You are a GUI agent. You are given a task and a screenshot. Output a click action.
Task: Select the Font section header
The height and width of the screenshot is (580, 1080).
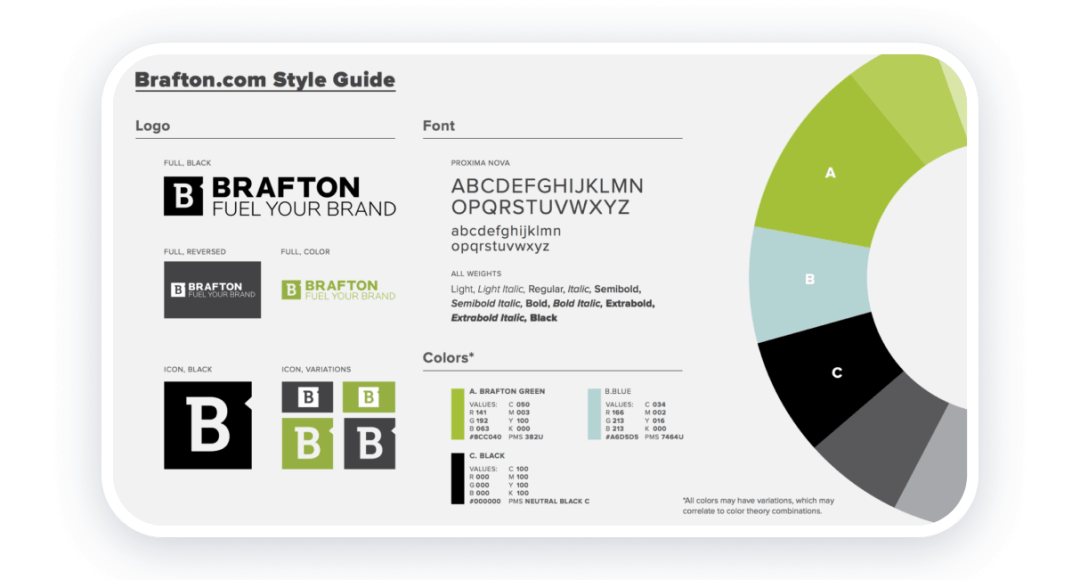pos(438,126)
